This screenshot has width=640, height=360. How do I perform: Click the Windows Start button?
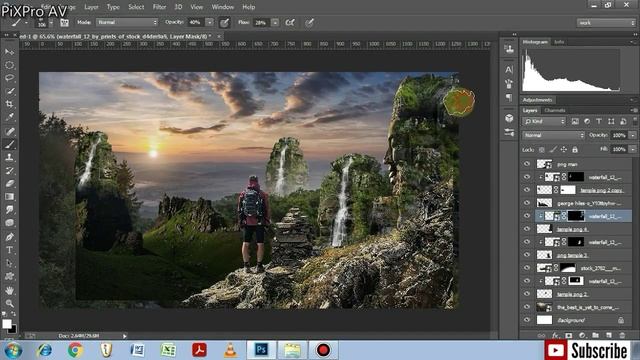click(x=13, y=351)
